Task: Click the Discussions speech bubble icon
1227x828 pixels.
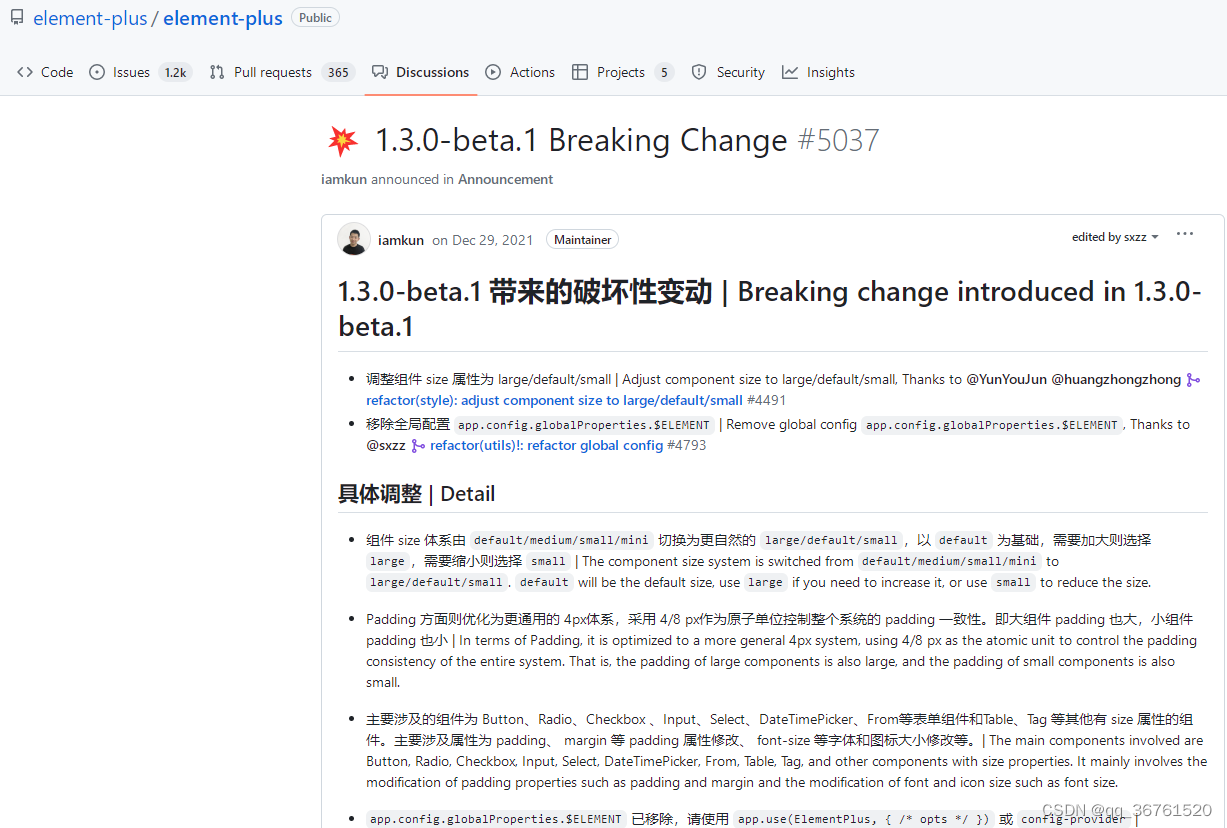Action: tap(380, 72)
